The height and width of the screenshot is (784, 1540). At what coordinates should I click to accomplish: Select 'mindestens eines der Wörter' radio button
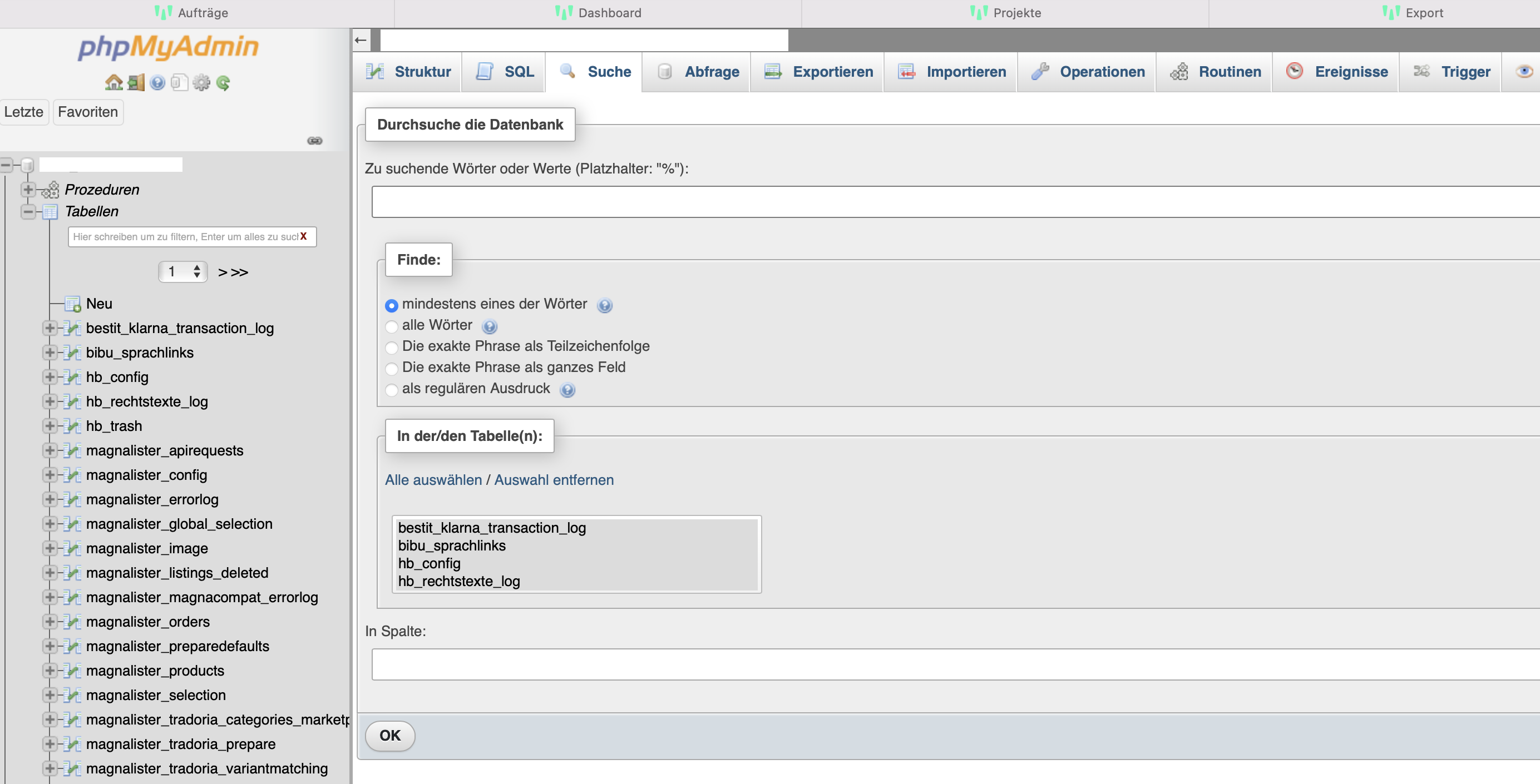[392, 305]
